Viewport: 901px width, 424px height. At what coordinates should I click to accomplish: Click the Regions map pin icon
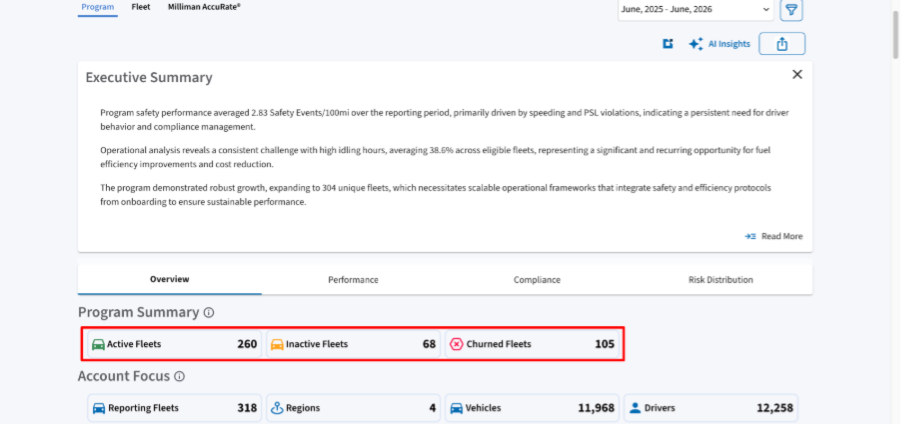pyautogui.click(x=277, y=408)
